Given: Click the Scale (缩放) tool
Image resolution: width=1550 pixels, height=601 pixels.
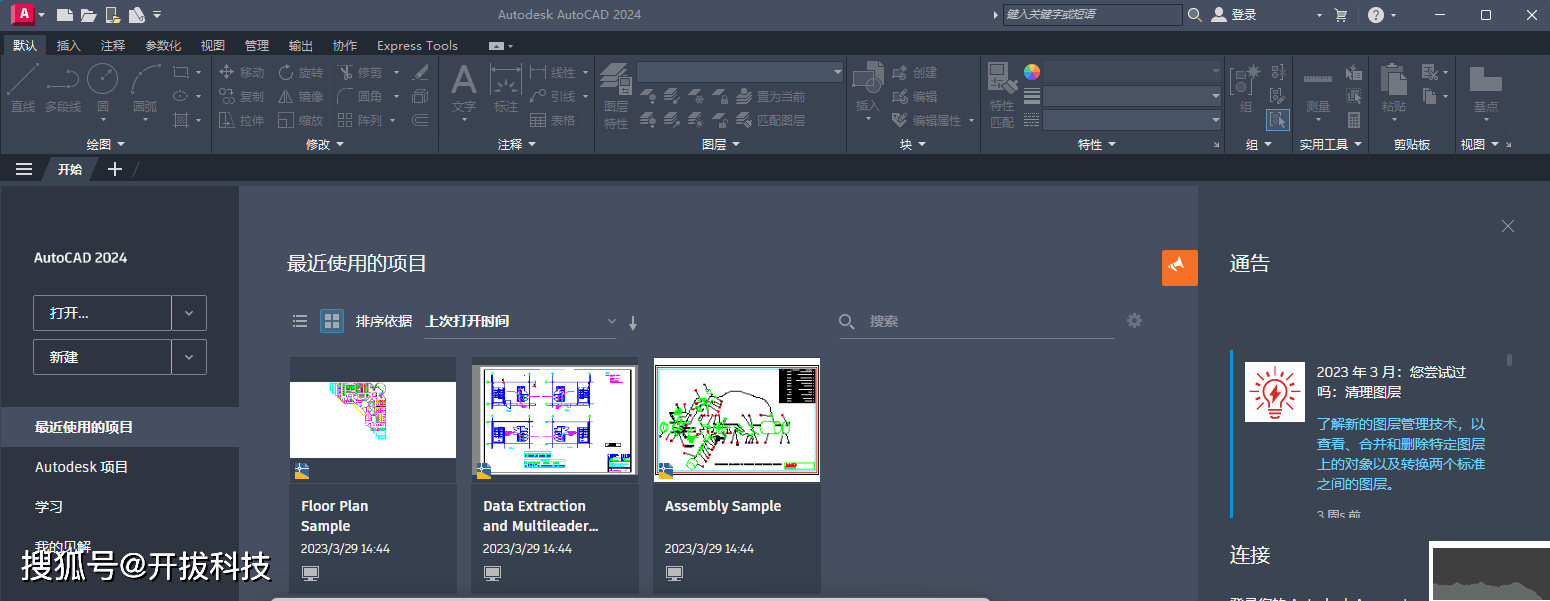Looking at the screenshot, I should pos(301,120).
